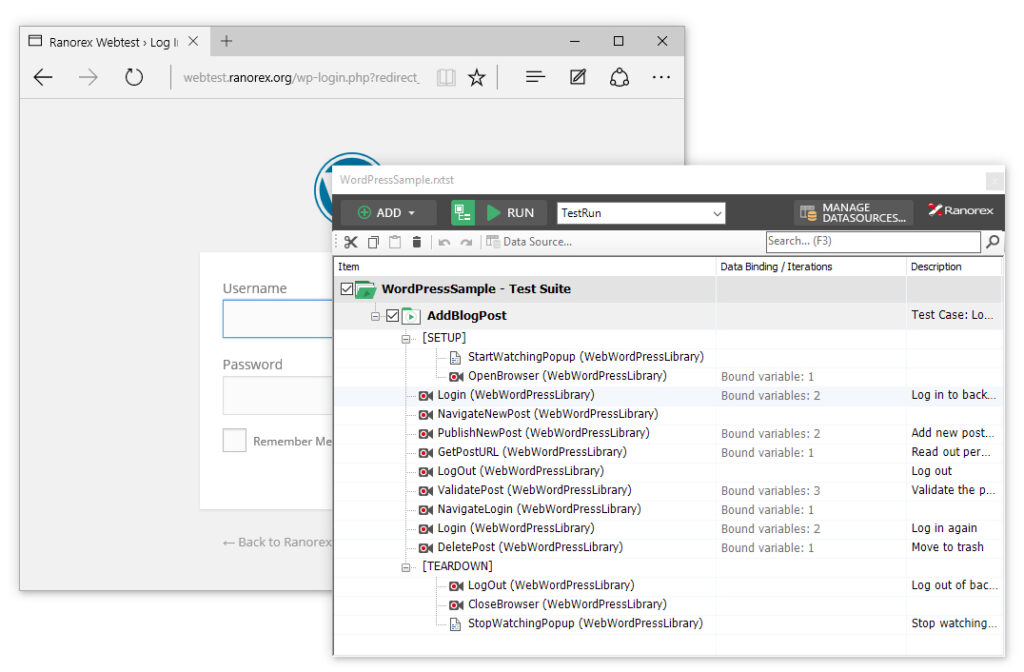Click the browser address bar URL

(x=301, y=78)
